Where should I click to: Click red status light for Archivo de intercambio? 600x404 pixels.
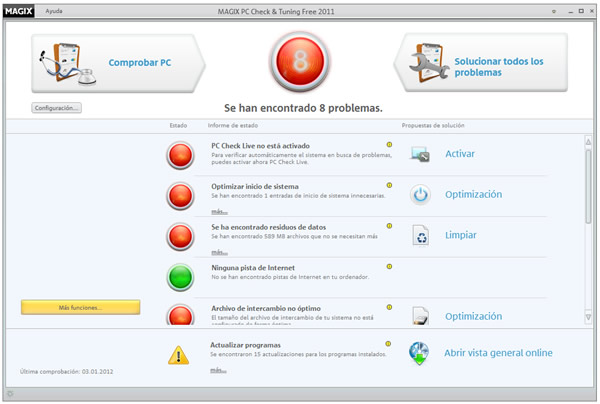point(180,314)
